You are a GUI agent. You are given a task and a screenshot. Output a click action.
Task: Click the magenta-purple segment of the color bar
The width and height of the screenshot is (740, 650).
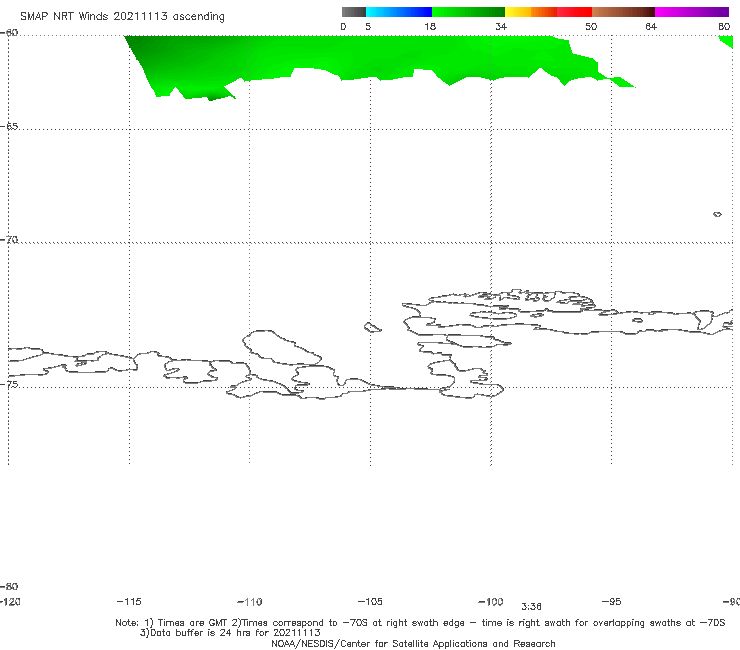tap(692, 12)
